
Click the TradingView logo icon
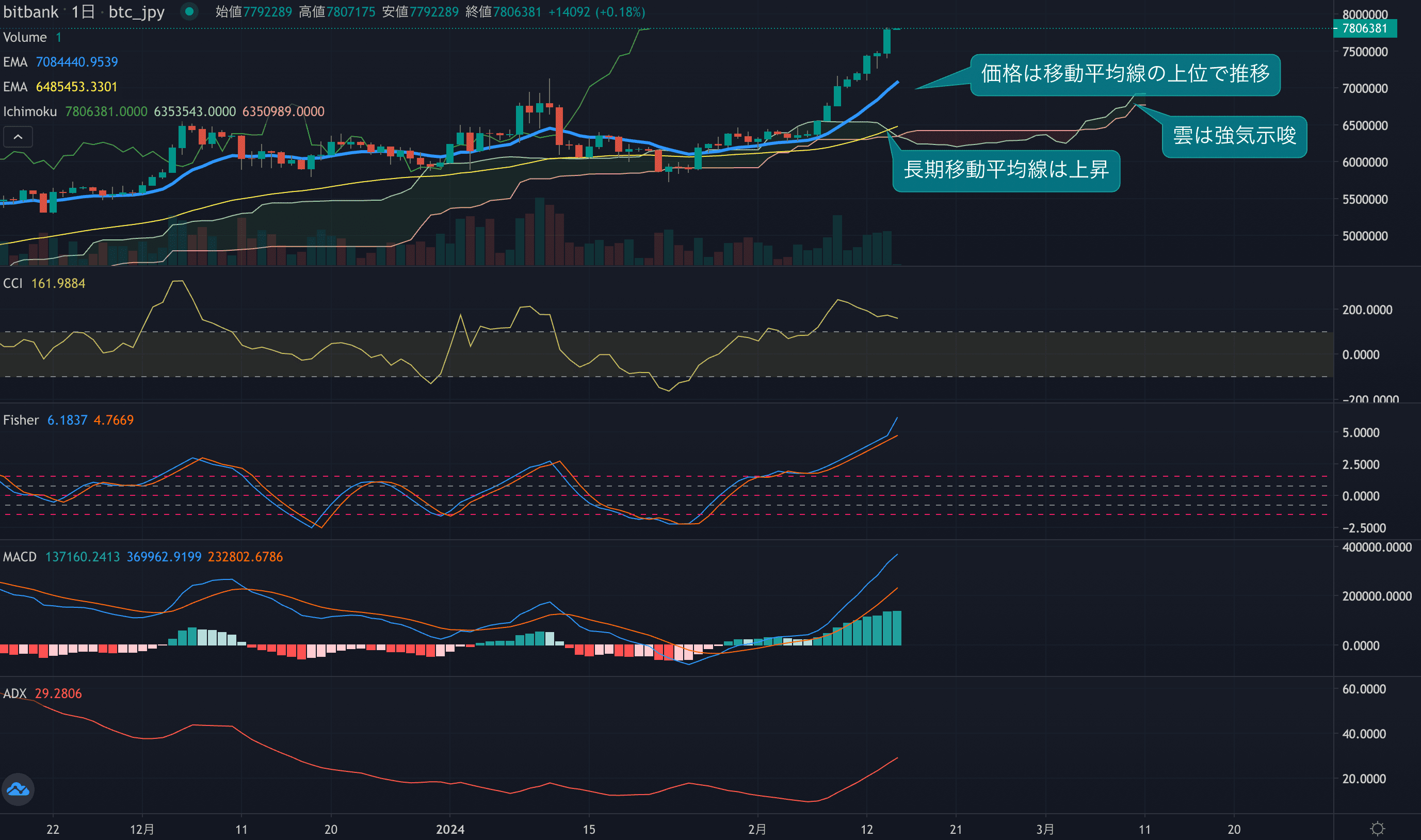[x=18, y=789]
